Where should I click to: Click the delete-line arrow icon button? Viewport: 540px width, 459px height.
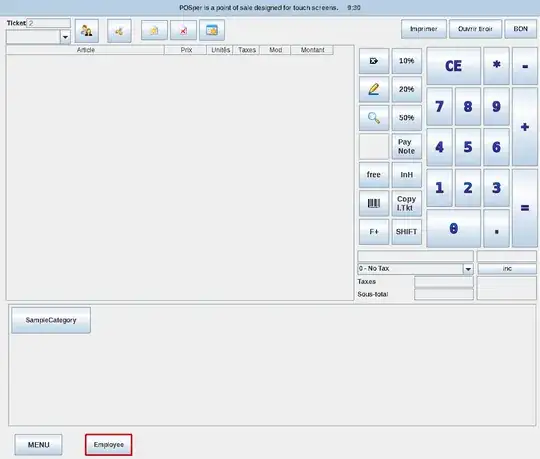pyautogui.click(x=374, y=61)
